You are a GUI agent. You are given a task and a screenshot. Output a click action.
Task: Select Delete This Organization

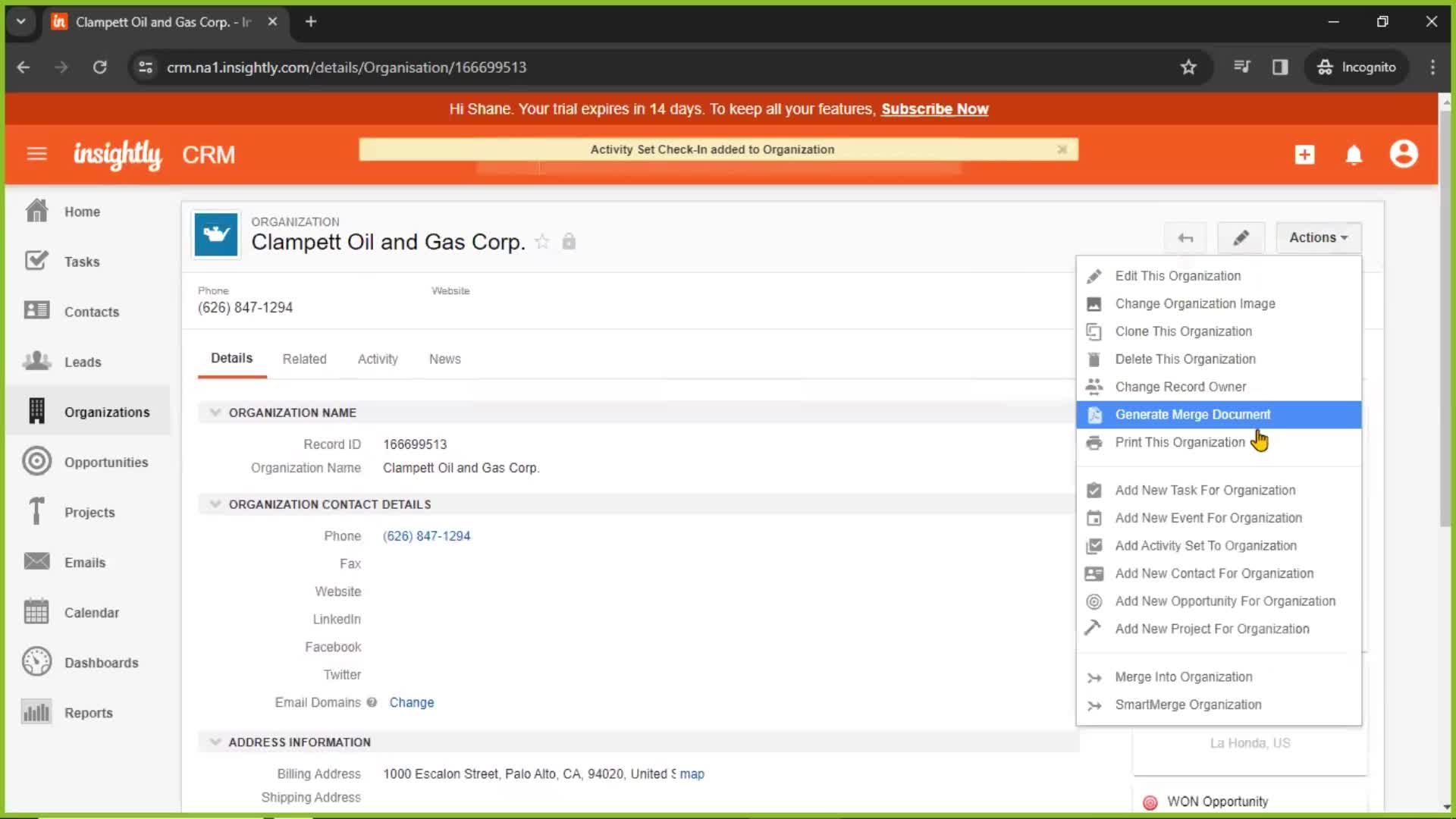(1219, 359)
